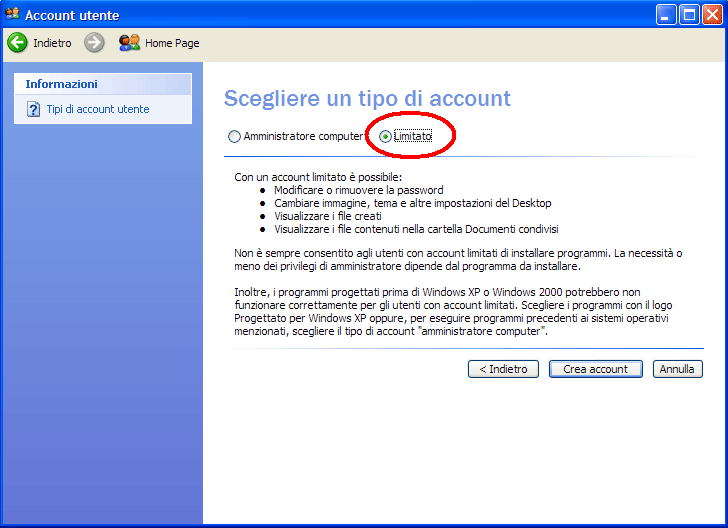Click the Account utente title bar icon

tap(13, 14)
